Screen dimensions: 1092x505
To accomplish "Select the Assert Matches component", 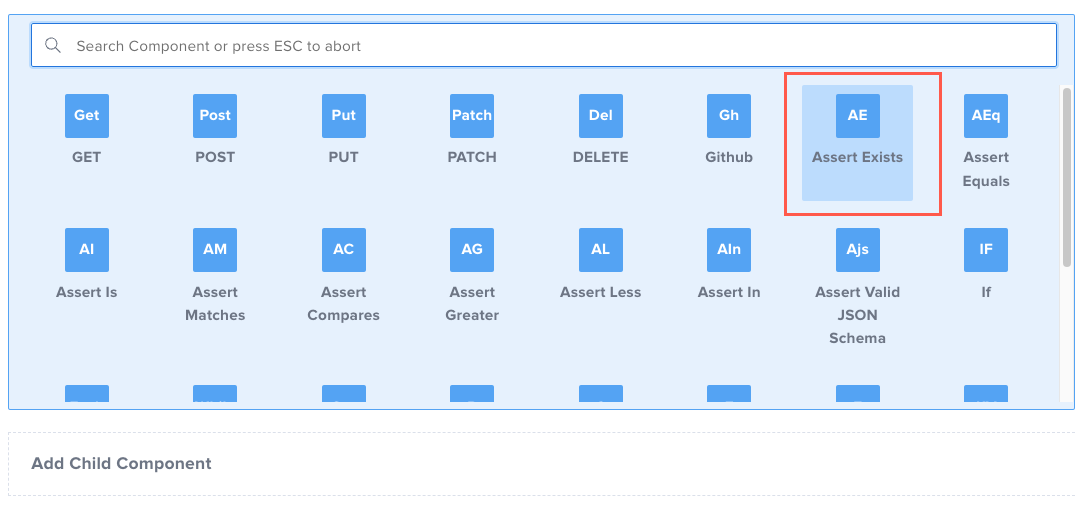I will pyautogui.click(x=215, y=250).
